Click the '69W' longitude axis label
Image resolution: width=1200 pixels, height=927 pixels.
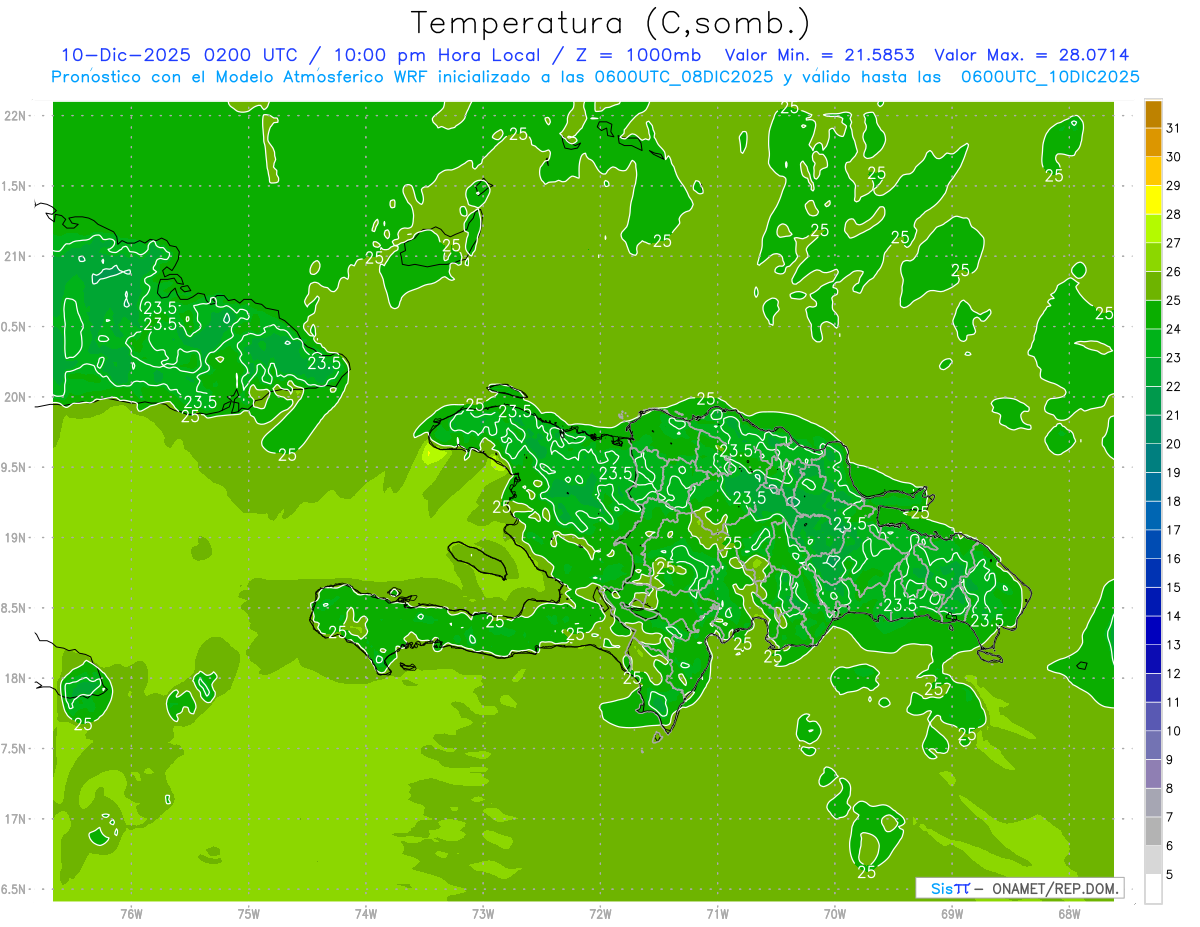click(952, 914)
